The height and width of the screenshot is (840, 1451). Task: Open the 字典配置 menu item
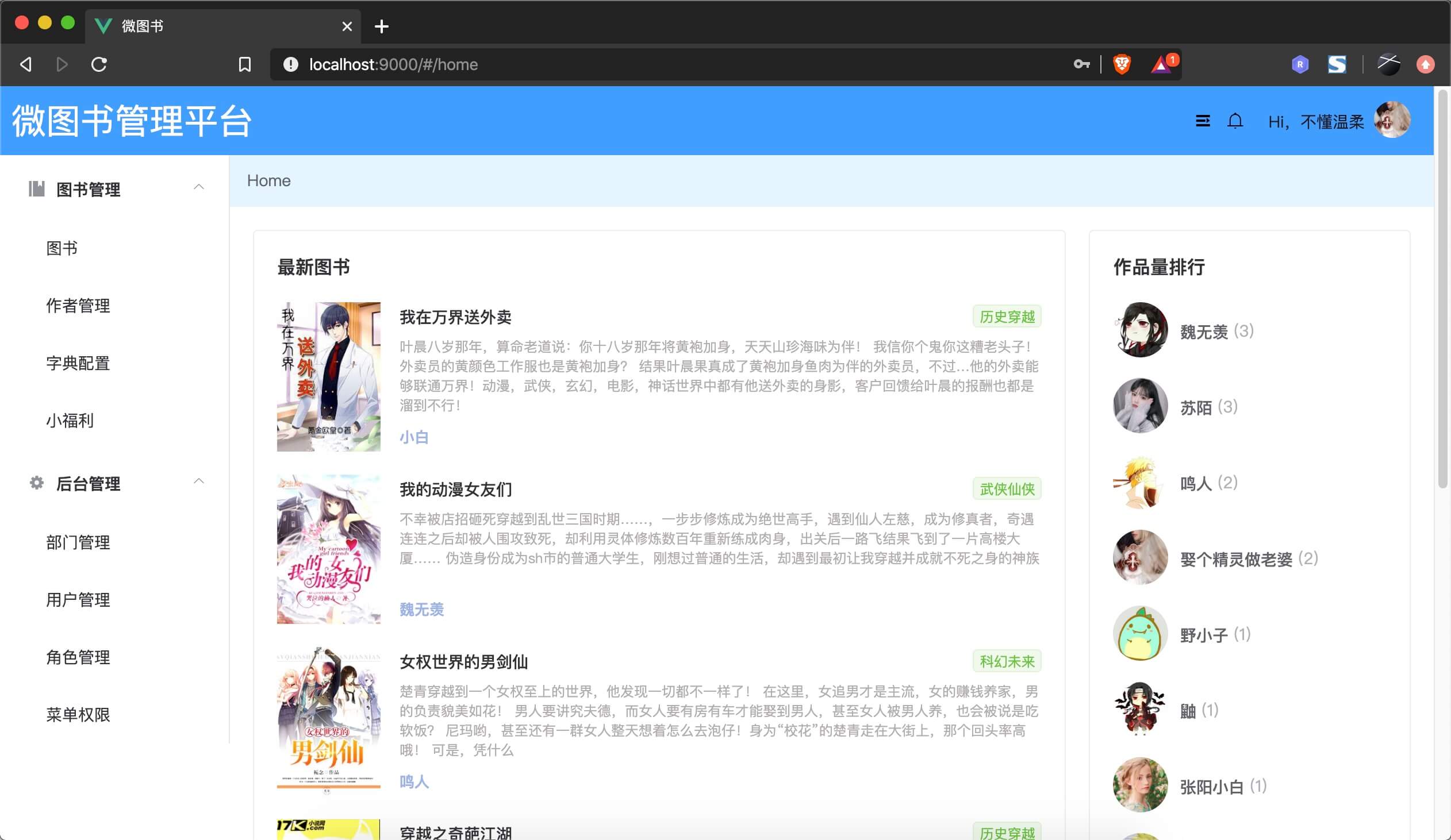[x=78, y=363]
